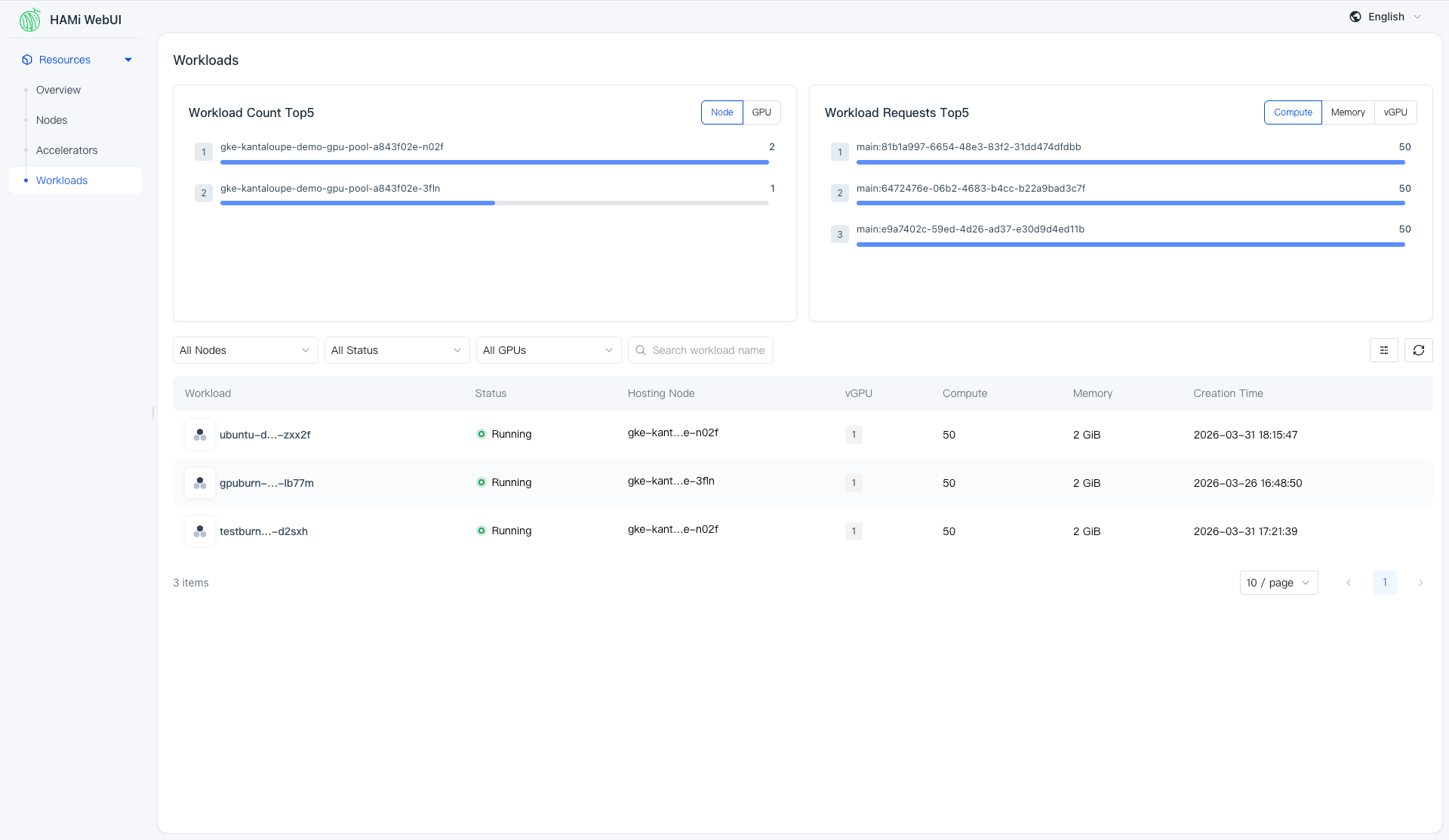Open the 10 / page size selector

[1278, 582]
